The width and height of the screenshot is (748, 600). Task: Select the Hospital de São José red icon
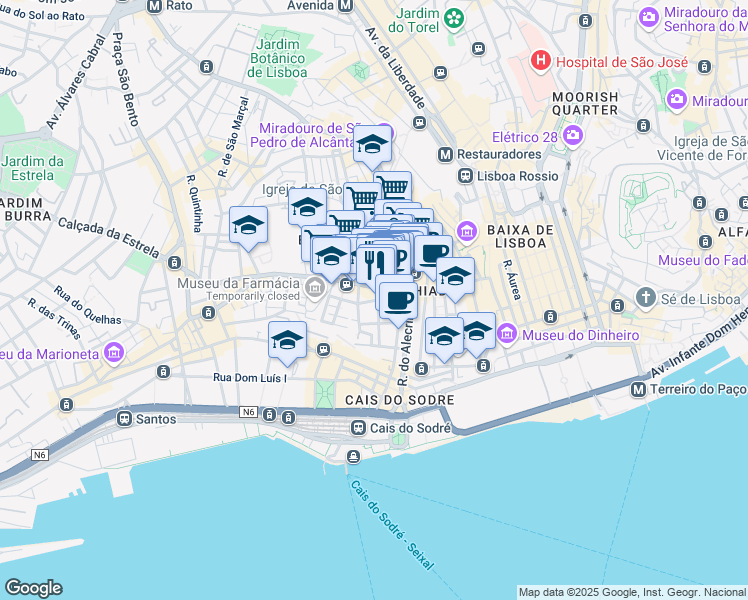[540, 62]
